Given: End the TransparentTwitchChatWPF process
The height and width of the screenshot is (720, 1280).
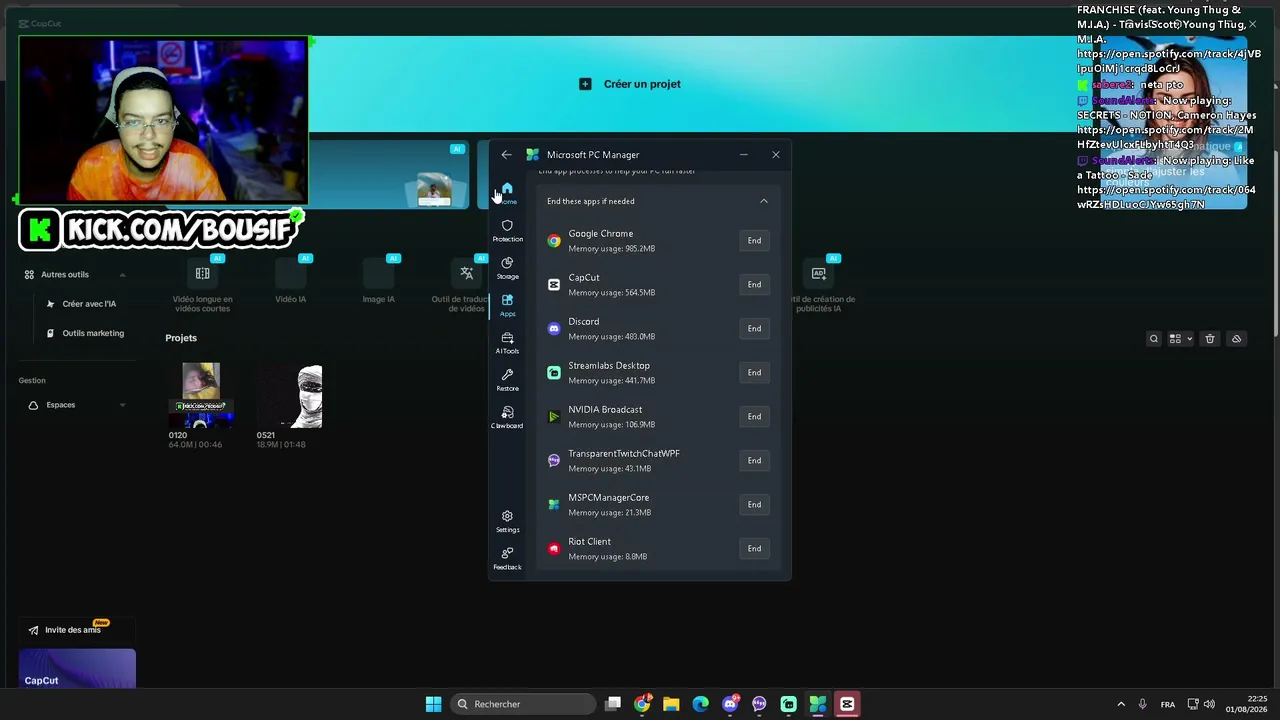Looking at the screenshot, I should [754, 461].
